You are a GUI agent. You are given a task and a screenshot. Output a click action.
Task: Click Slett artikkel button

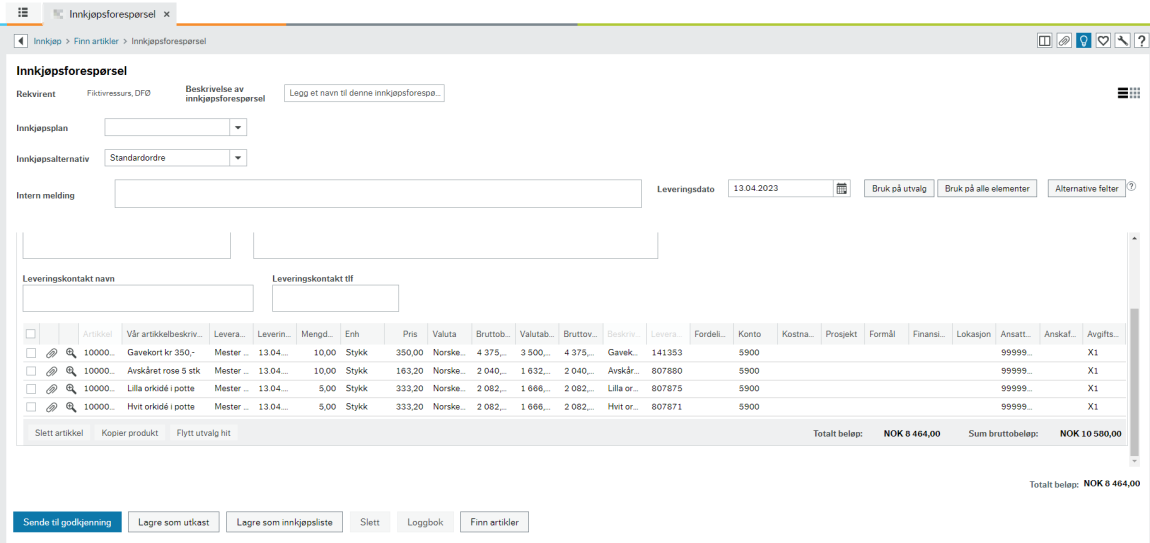pos(59,433)
